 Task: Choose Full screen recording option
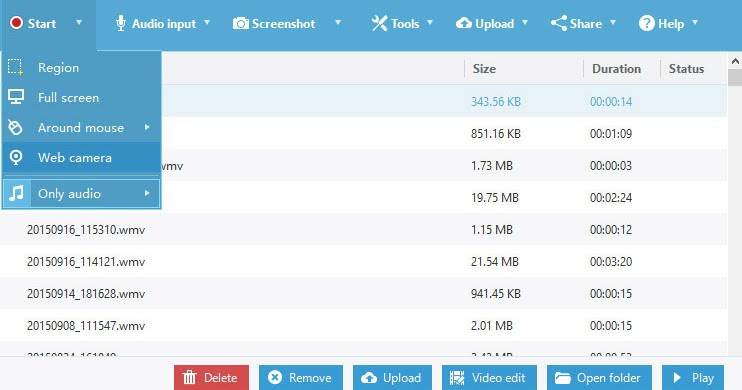(81, 97)
